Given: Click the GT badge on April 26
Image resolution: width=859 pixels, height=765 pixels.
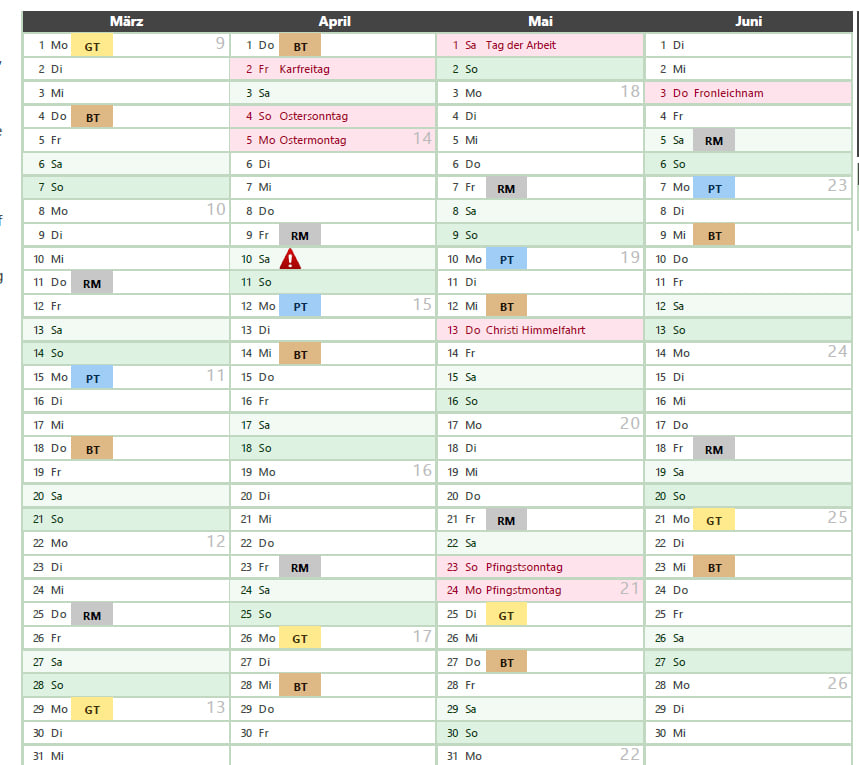Looking at the screenshot, I should pyautogui.click(x=300, y=638).
